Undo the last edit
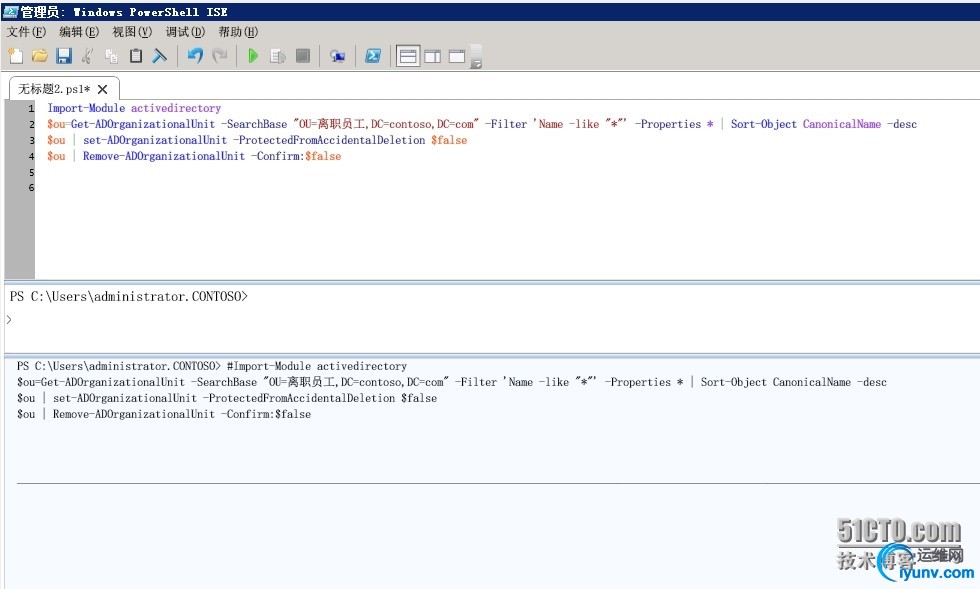 click(x=195, y=56)
